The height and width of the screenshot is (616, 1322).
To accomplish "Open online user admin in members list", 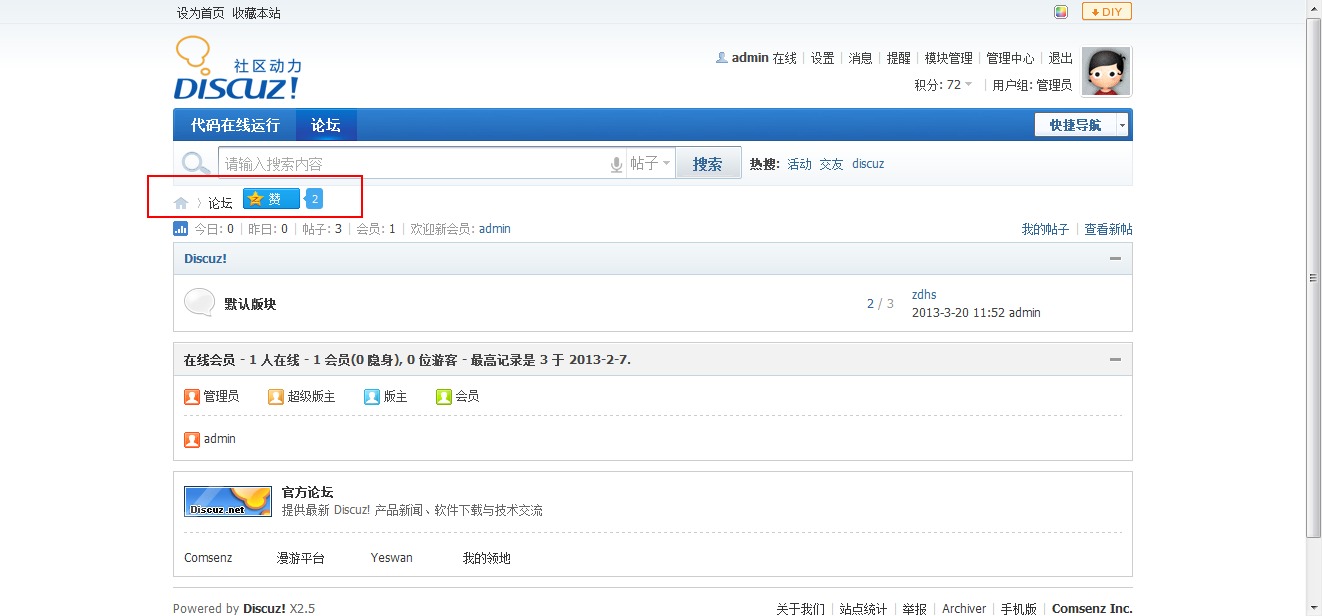I will point(220,439).
